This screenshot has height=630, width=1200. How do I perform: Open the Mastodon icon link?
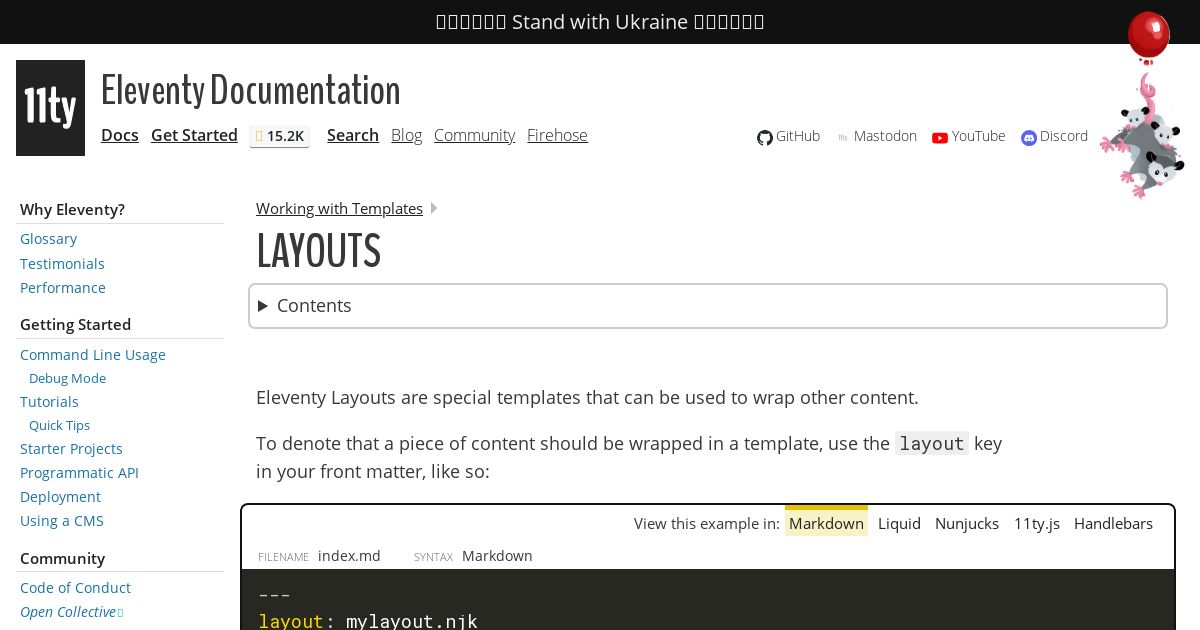click(843, 137)
